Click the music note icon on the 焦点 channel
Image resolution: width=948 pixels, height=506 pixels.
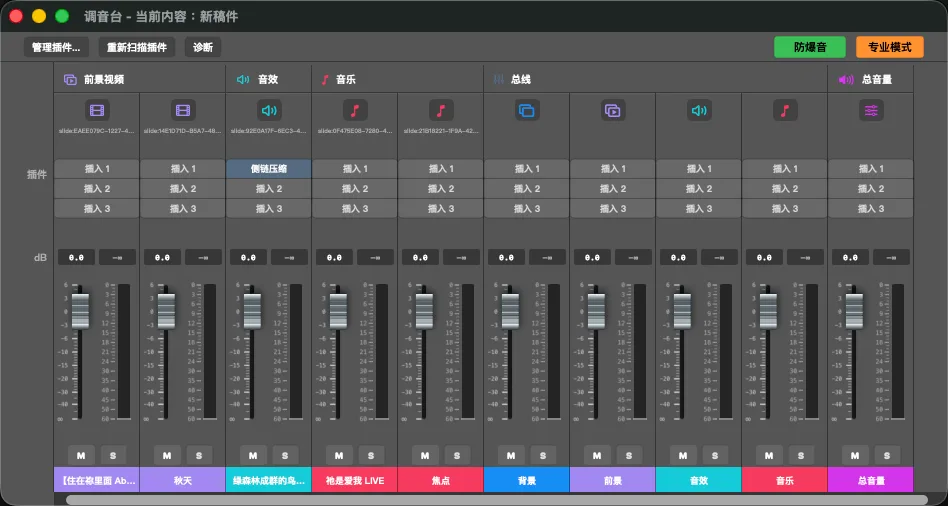point(441,110)
